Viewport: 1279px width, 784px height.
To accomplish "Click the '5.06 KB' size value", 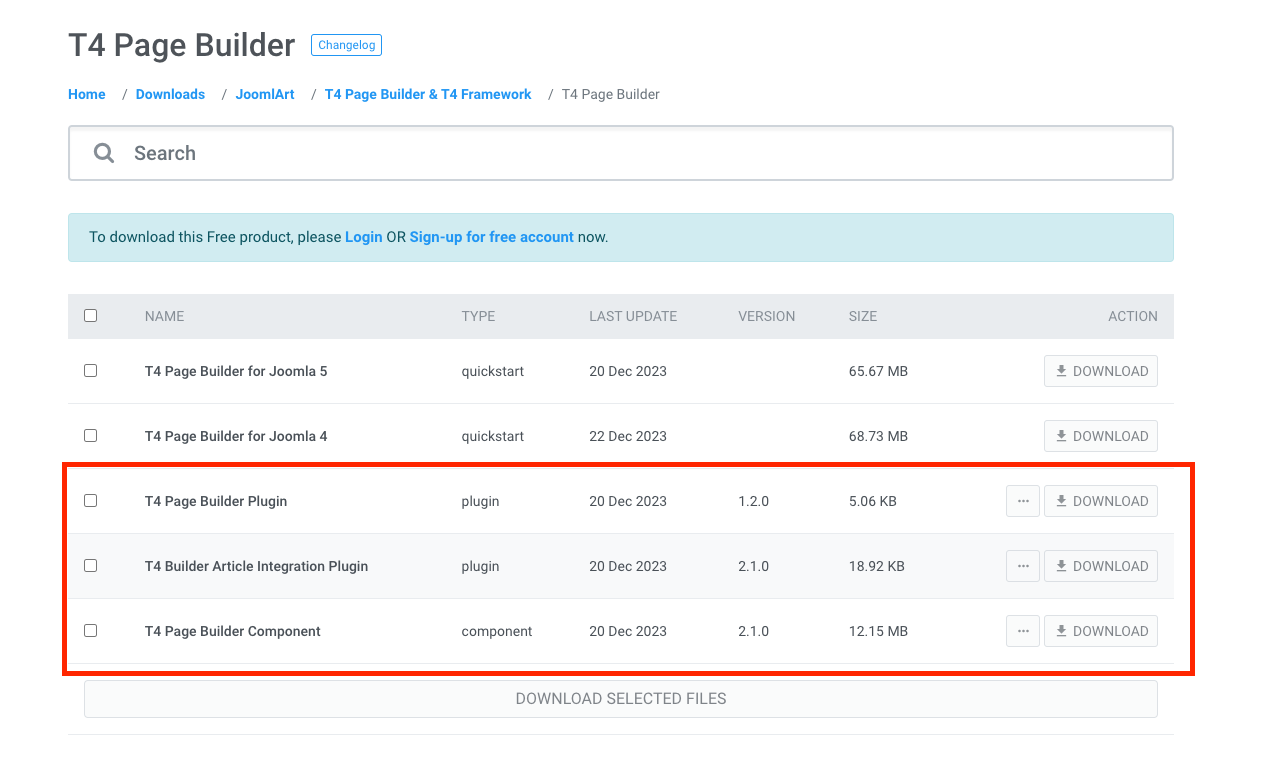I will (873, 501).
